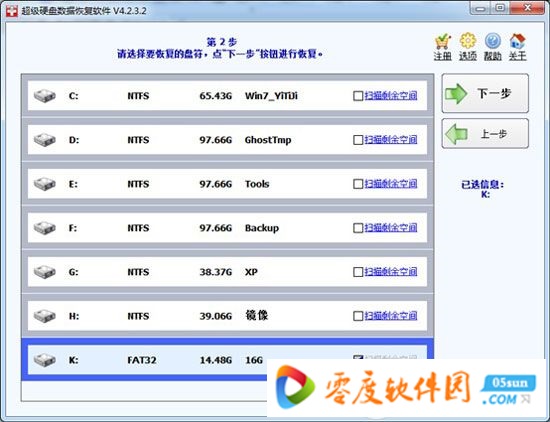Click the 39.06G size value
This screenshot has width=550, height=422.
216,316
